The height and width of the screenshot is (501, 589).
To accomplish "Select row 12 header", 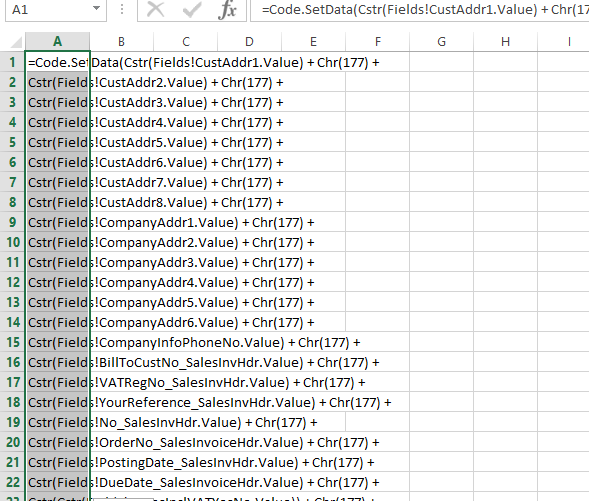I will click(x=12, y=282).
